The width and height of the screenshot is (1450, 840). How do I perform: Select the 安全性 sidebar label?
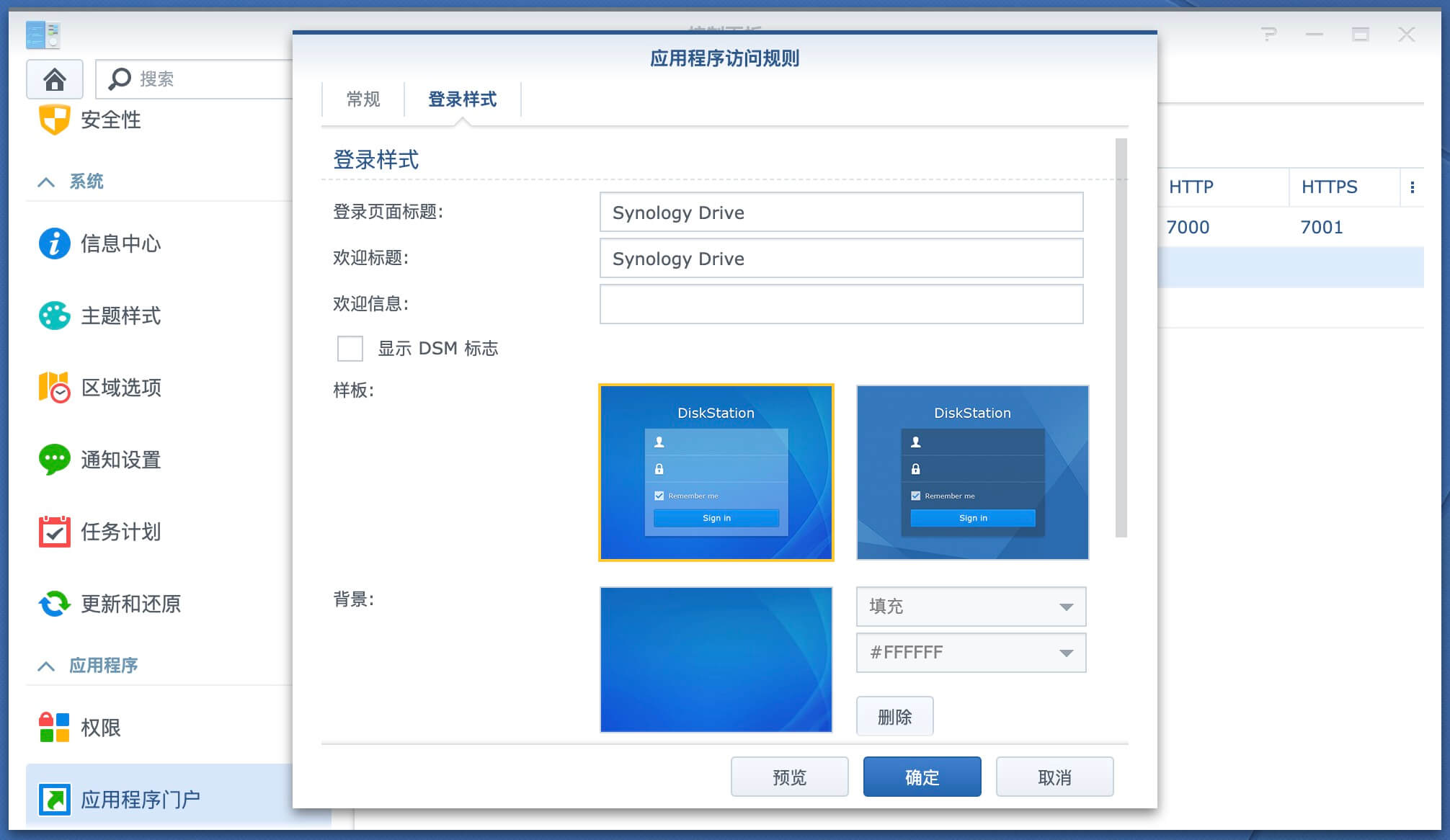tap(111, 120)
